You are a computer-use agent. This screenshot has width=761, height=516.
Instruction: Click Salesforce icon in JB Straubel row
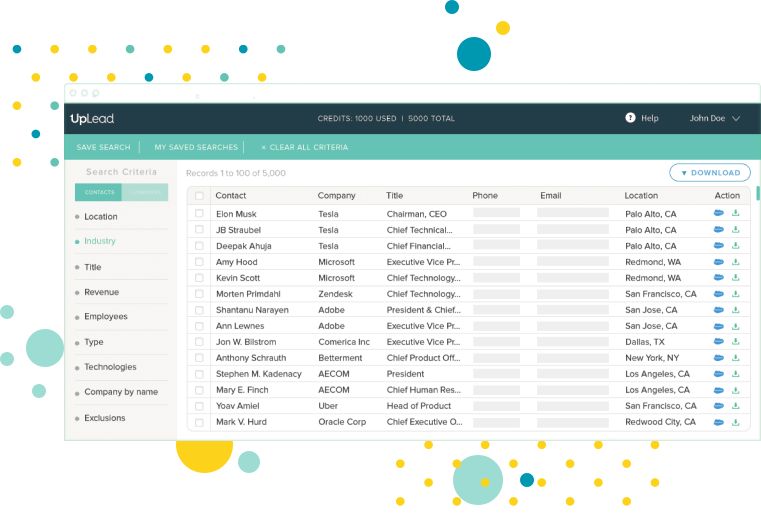click(719, 230)
